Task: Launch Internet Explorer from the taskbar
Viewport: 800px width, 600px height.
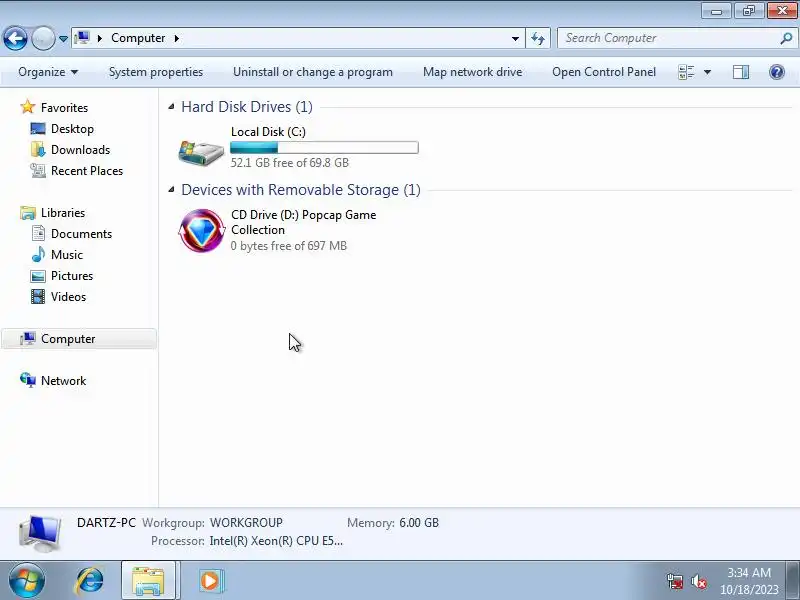Action: 89,581
